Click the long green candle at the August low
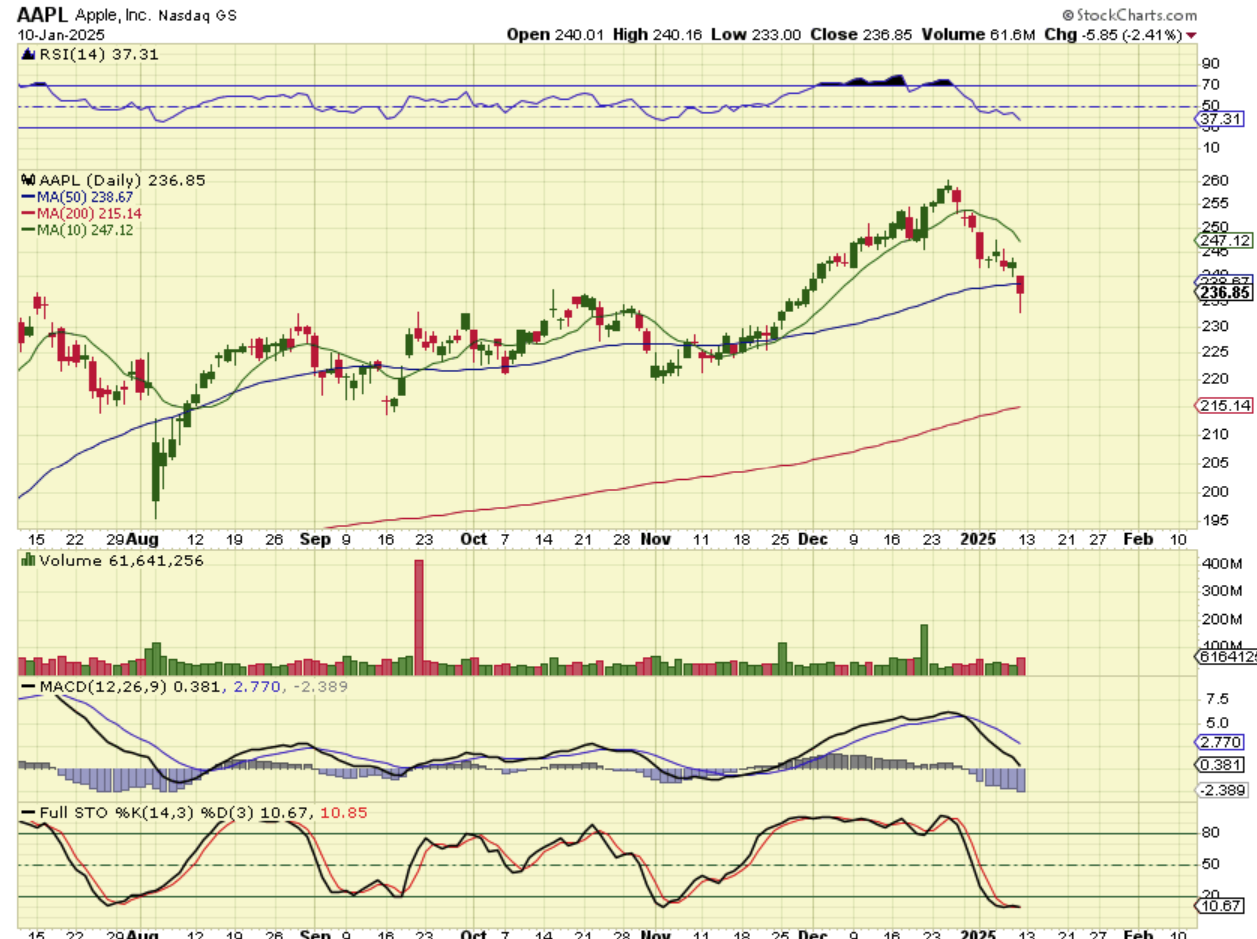This screenshot has width=1257, height=939. coord(156,468)
